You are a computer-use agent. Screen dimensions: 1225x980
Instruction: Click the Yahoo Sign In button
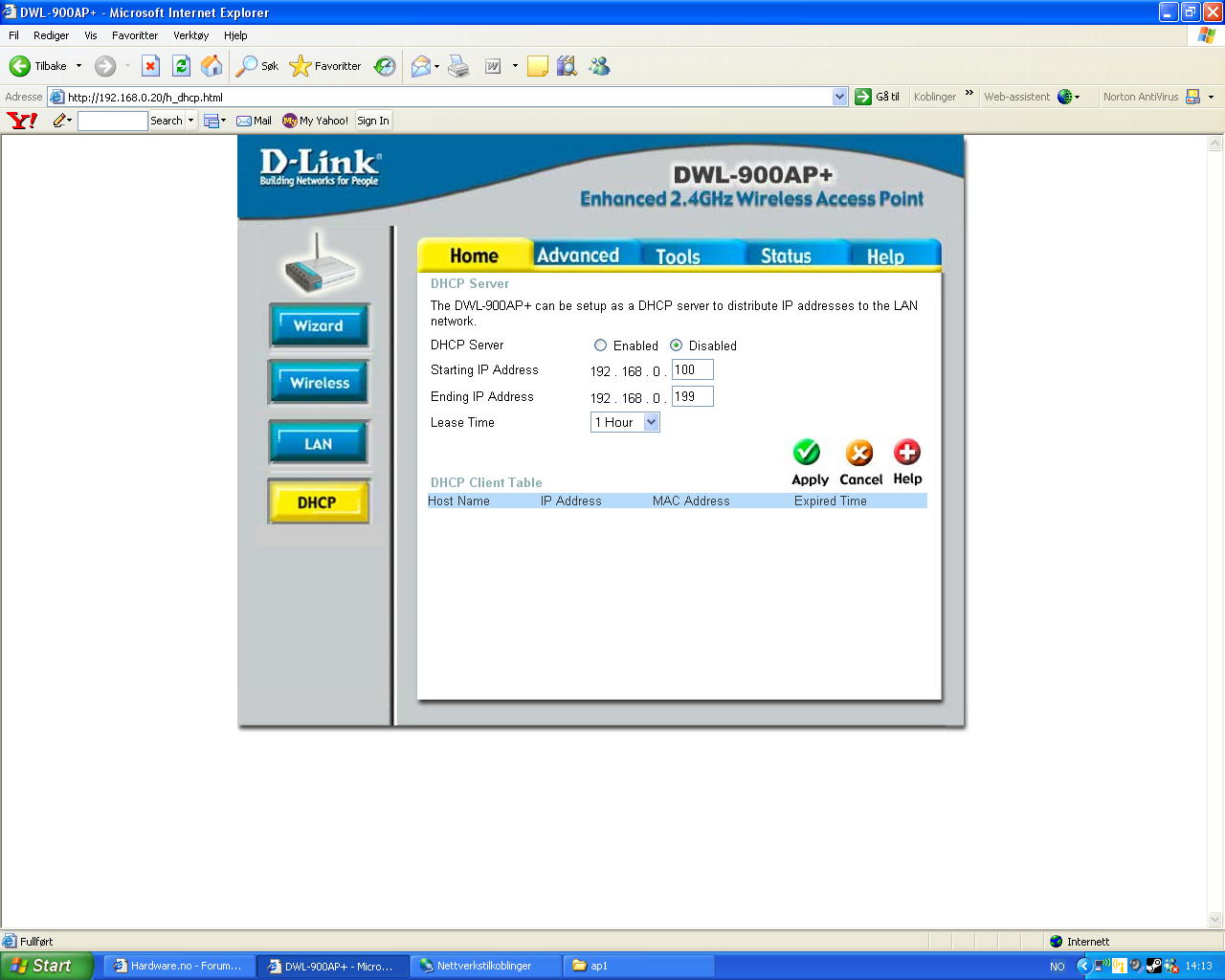[373, 121]
